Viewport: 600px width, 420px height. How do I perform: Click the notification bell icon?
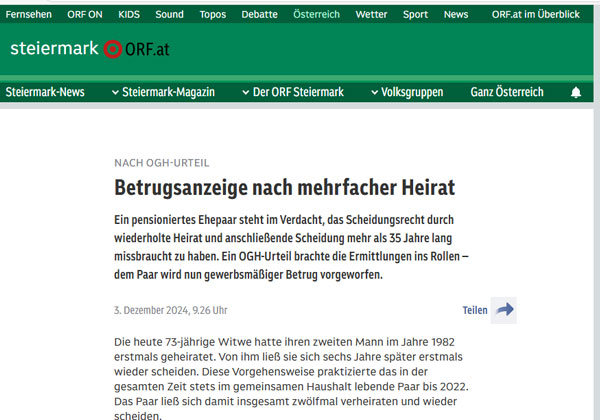tap(575, 92)
